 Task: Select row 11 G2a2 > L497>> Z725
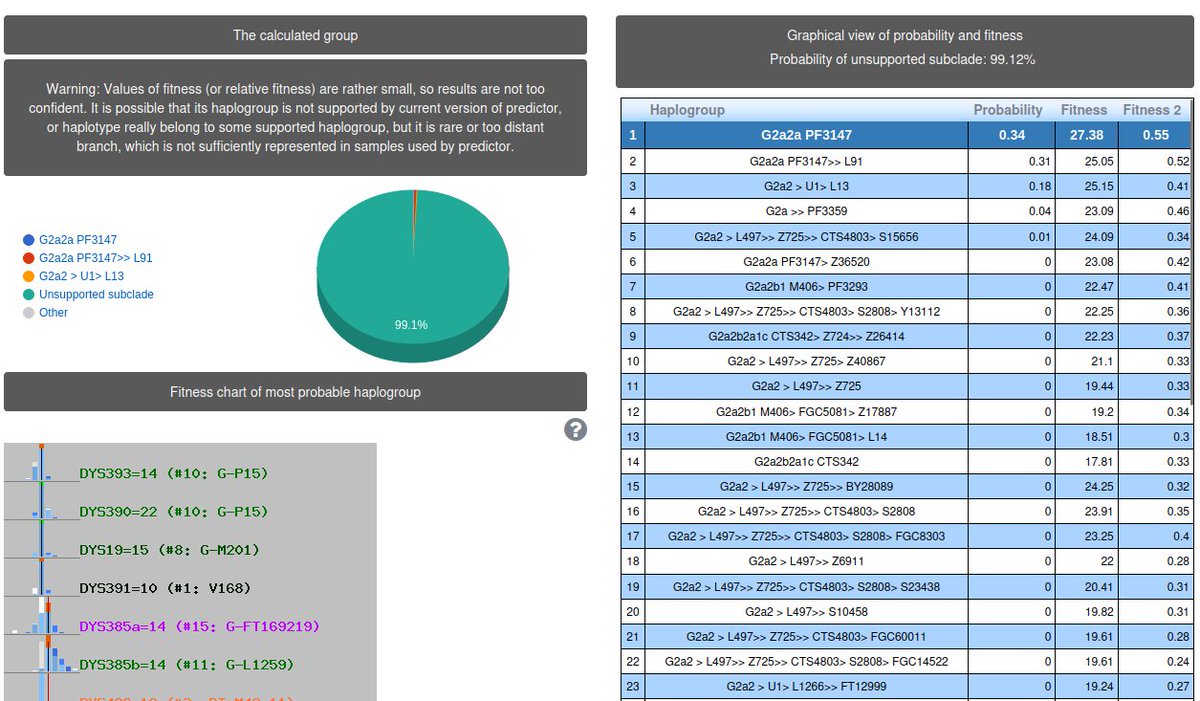tap(908, 386)
